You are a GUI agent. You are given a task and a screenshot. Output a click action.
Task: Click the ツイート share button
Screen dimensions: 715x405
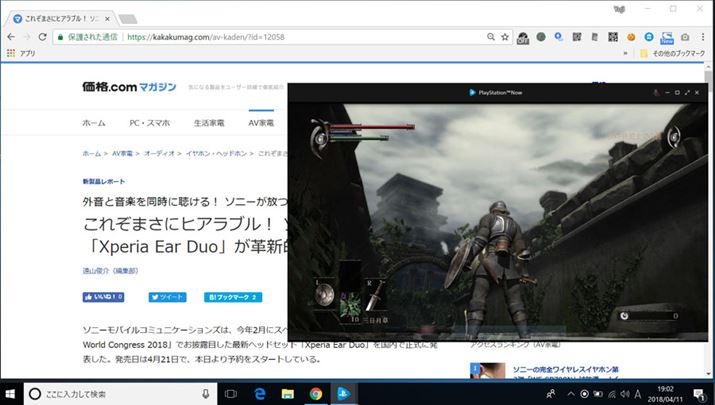pos(168,297)
